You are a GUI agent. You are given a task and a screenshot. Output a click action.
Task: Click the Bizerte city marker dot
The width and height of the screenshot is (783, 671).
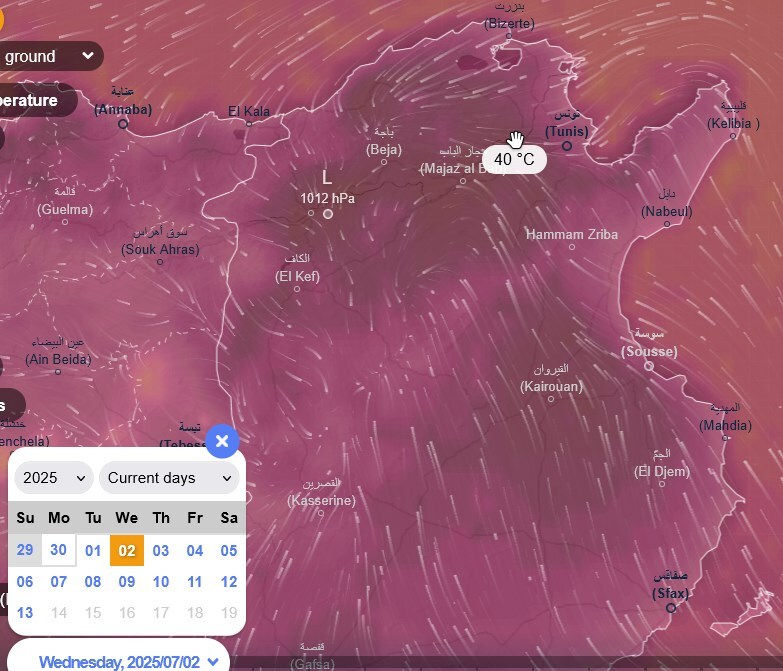pos(508,36)
